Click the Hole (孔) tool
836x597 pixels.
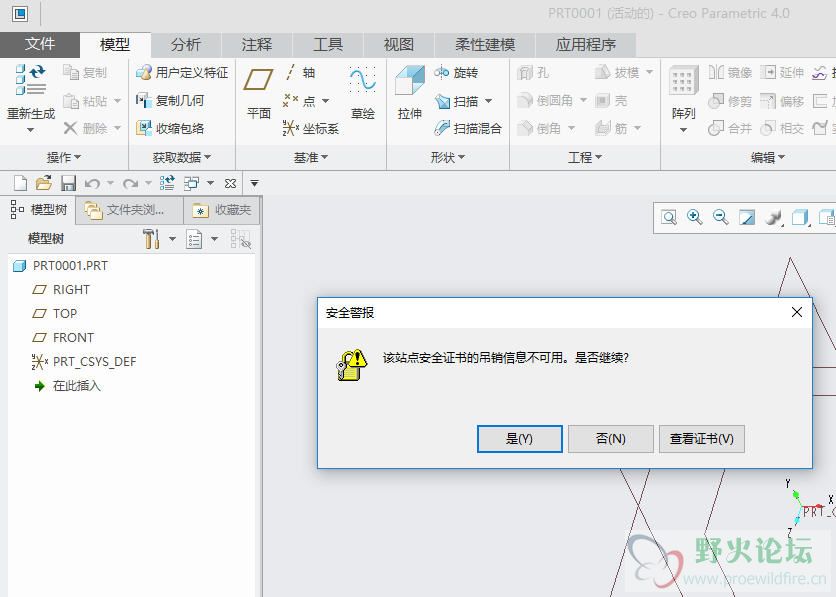[x=533, y=72]
